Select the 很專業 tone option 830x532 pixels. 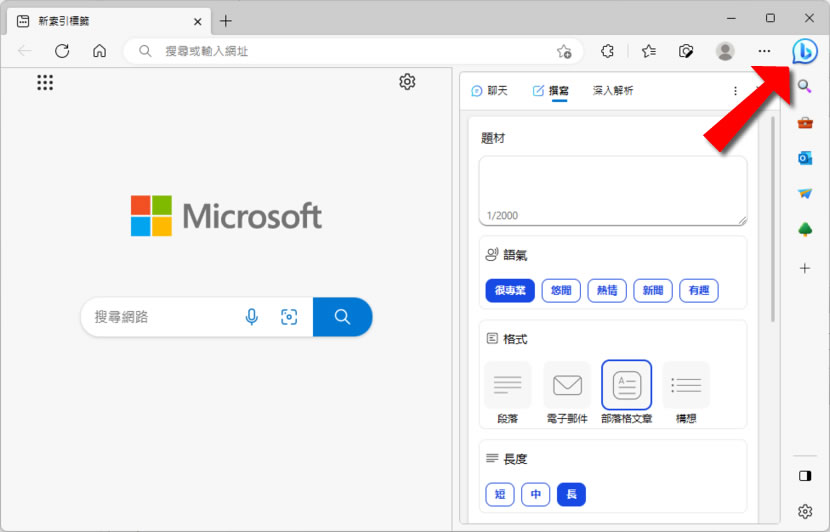510,290
